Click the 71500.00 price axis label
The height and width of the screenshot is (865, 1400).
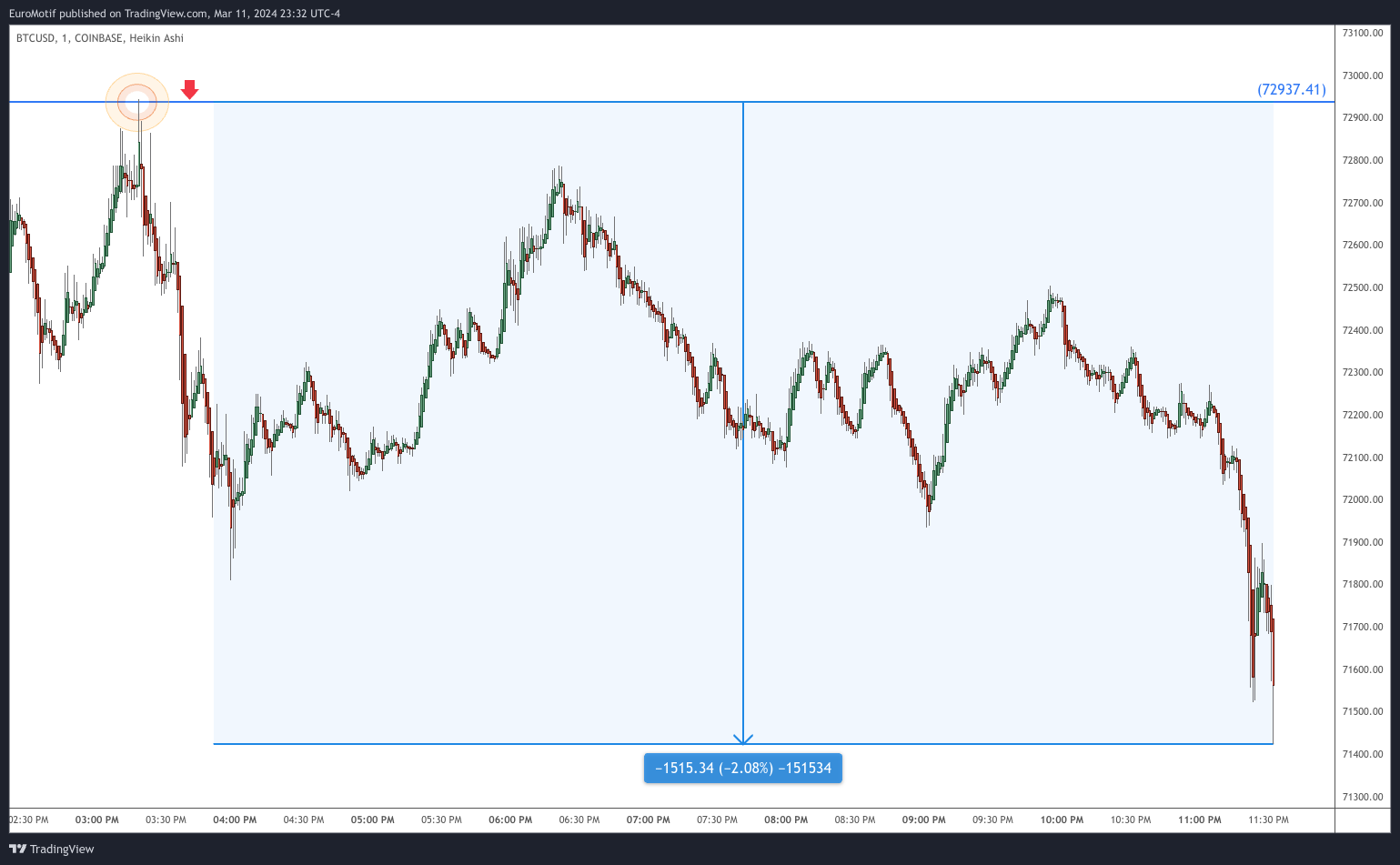pos(1363,711)
